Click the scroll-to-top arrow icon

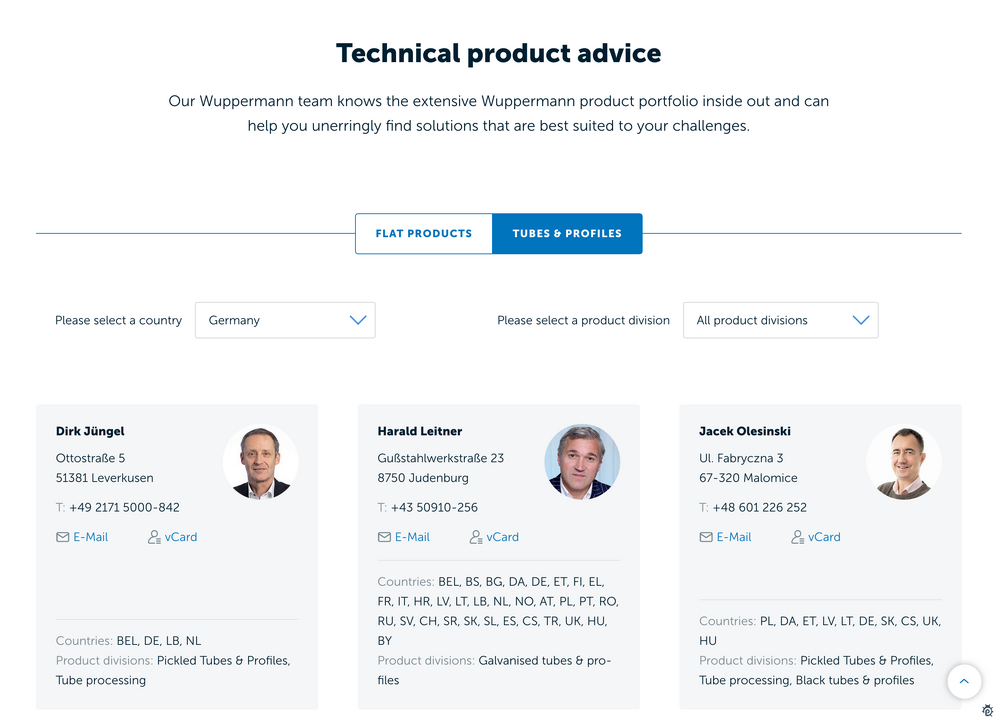tap(964, 681)
